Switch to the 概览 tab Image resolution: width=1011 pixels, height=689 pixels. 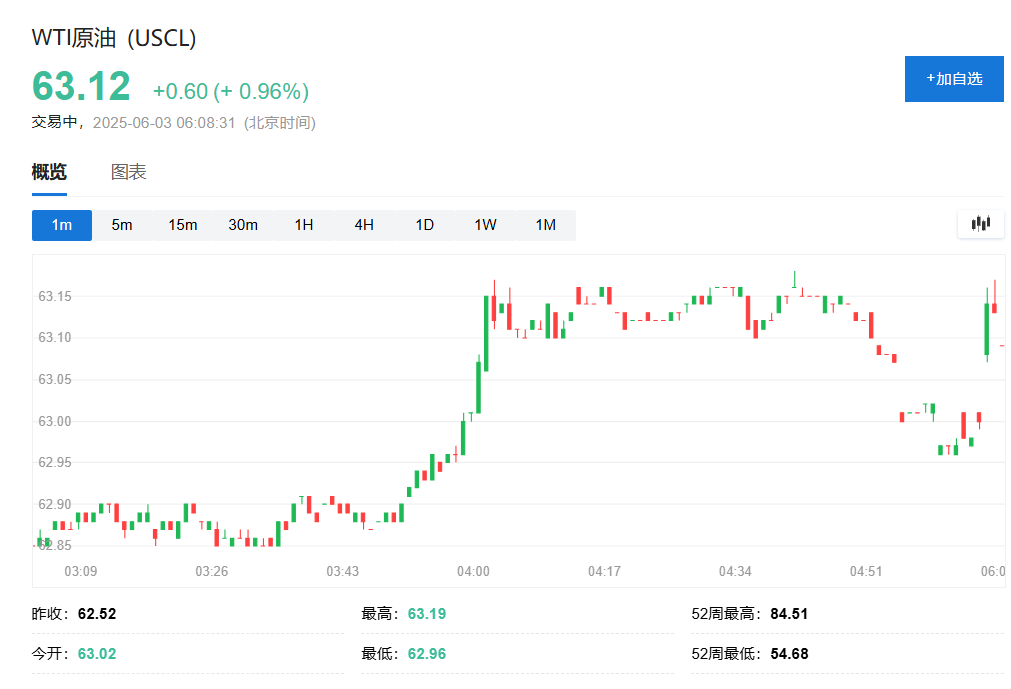49,172
